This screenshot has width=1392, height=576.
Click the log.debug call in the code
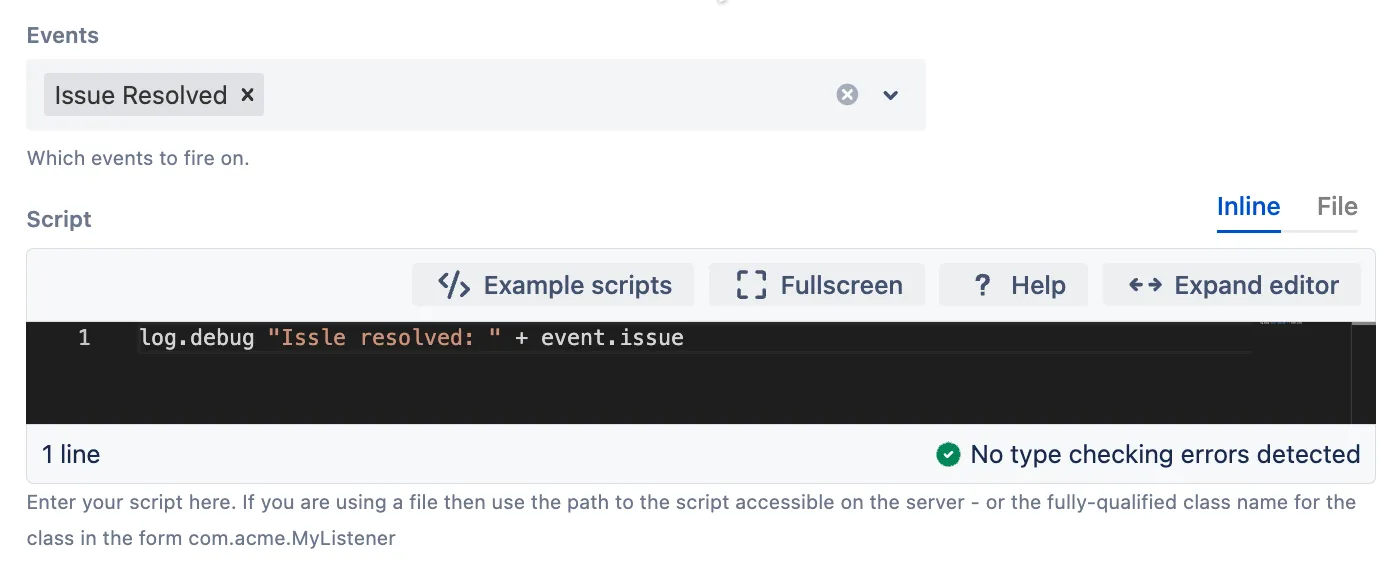197,338
